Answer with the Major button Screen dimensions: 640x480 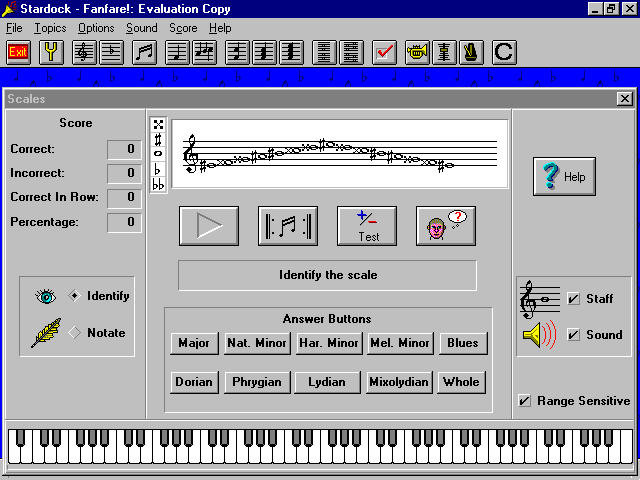pyautogui.click(x=194, y=343)
